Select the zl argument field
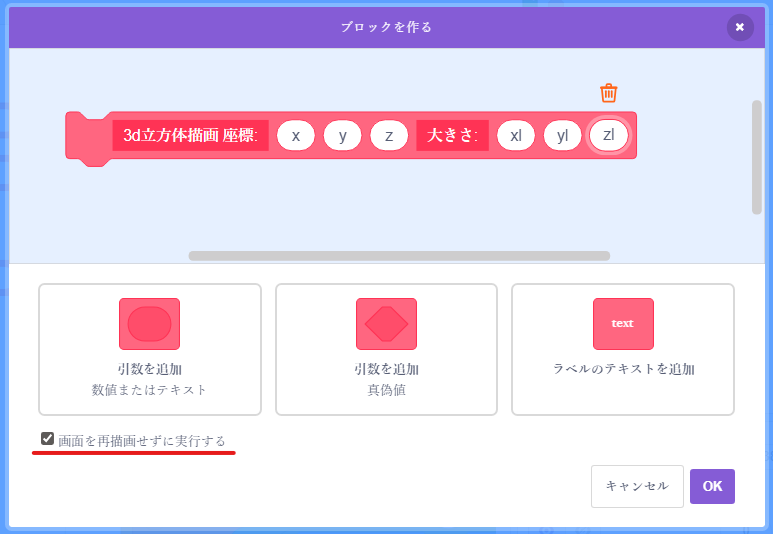Viewport: 773px width, 534px height. [608, 135]
